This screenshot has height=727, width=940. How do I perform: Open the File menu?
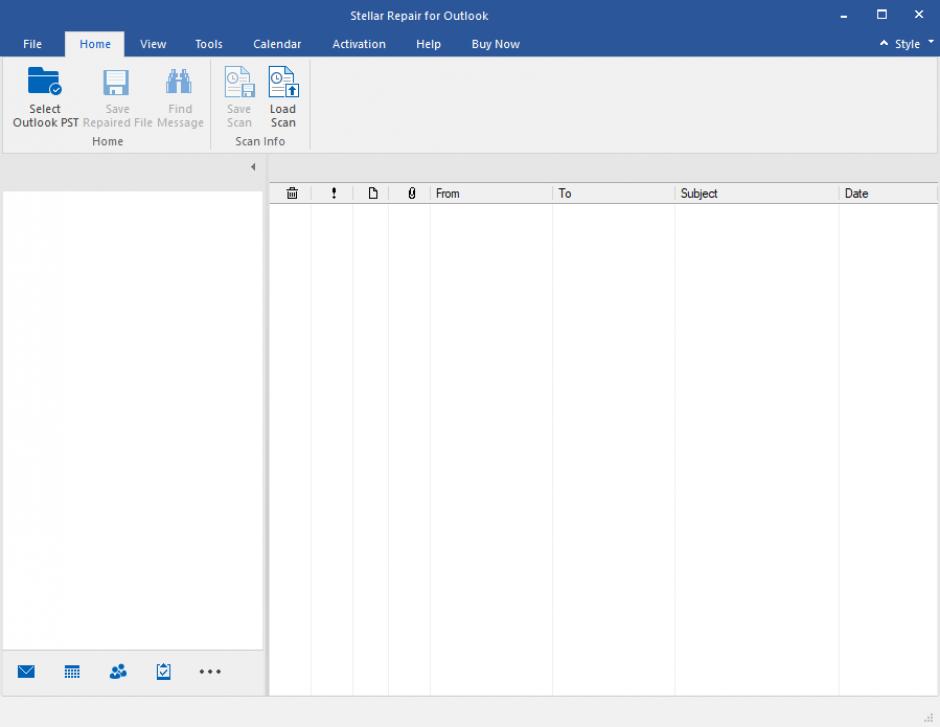pyautogui.click(x=32, y=44)
